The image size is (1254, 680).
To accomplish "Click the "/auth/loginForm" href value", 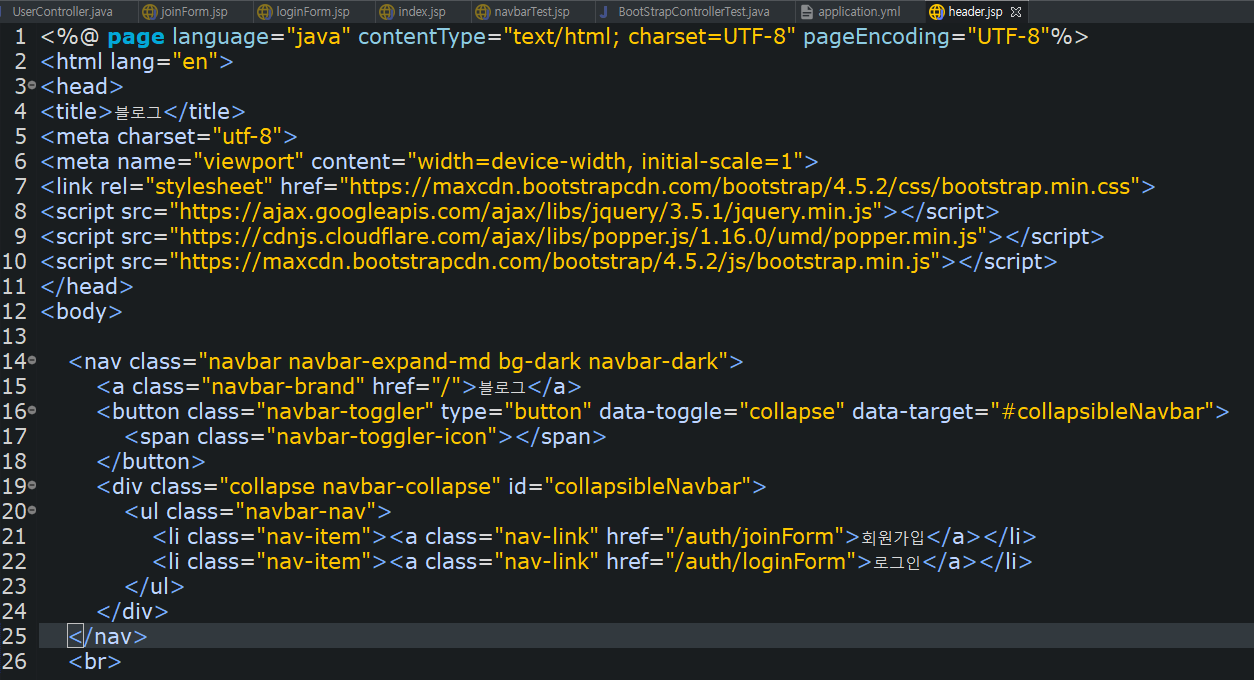I will pos(760,562).
